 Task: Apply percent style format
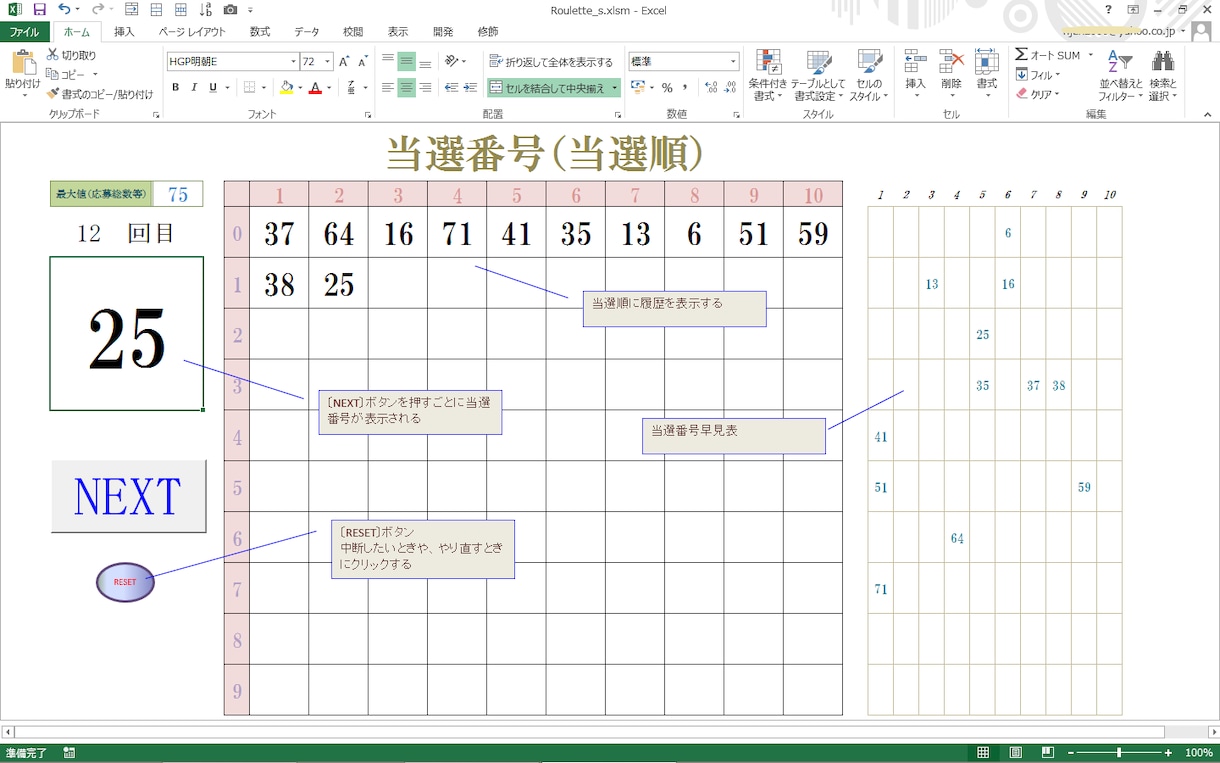(667, 88)
